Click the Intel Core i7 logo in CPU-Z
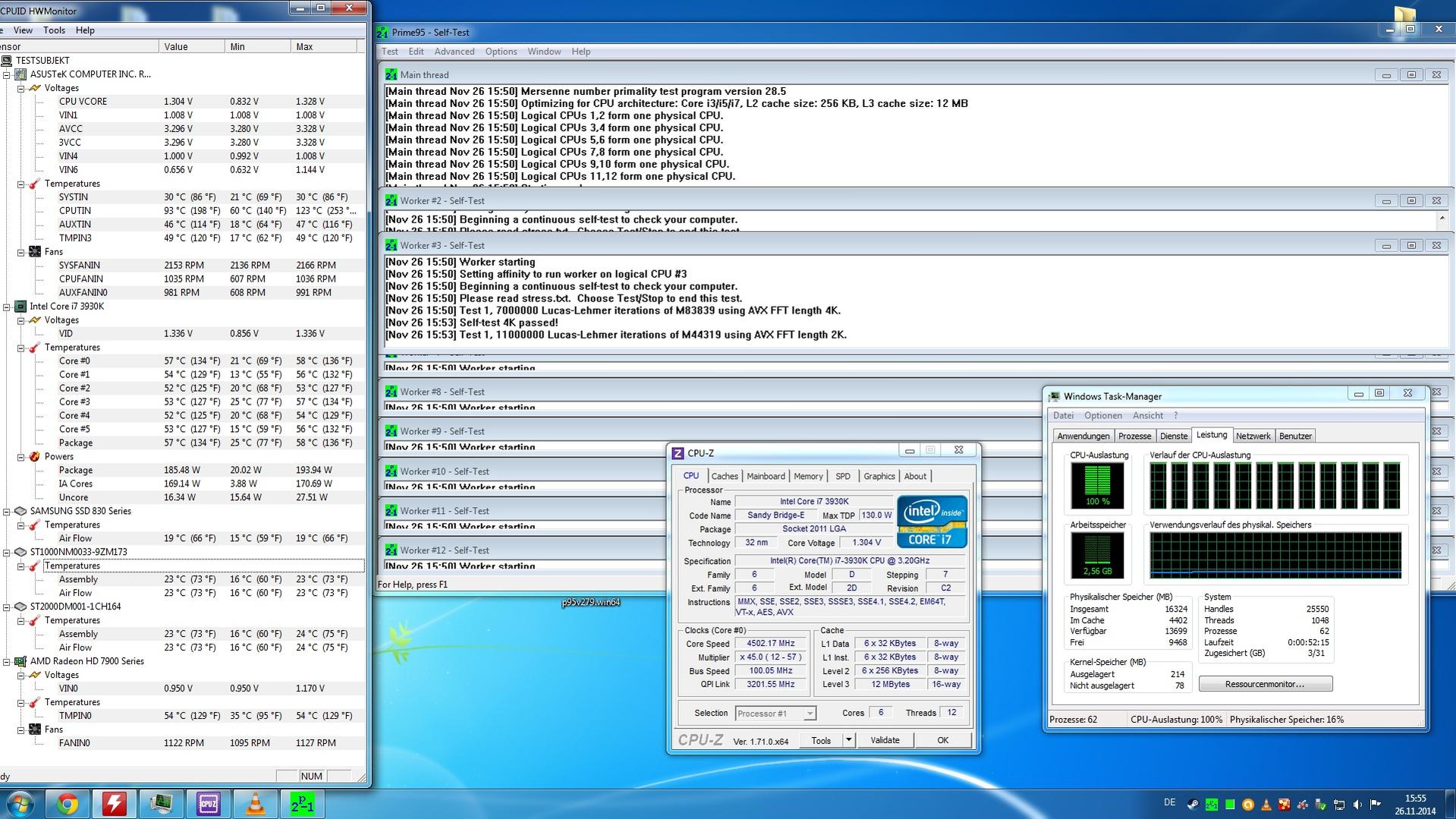Image resolution: width=1456 pixels, height=819 pixels. (932, 521)
